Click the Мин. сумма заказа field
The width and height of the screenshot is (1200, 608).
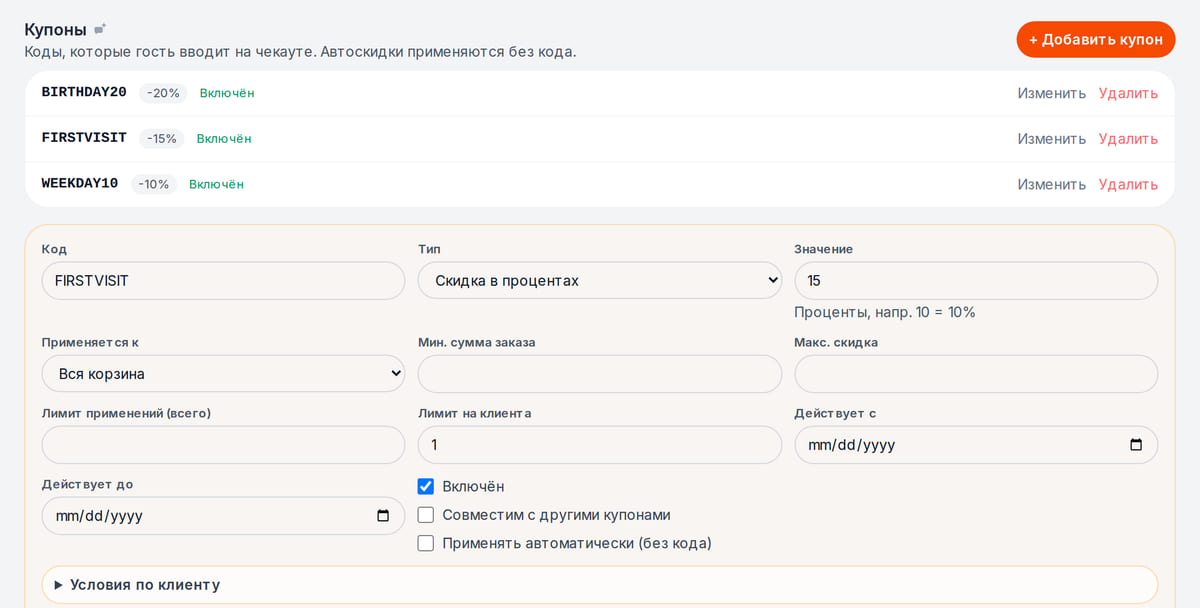coord(600,374)
